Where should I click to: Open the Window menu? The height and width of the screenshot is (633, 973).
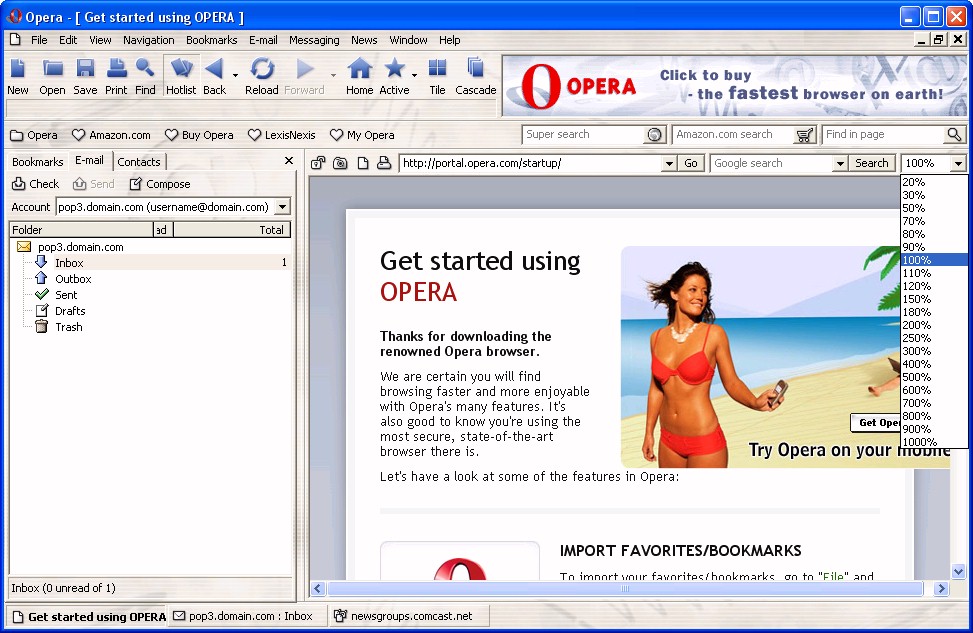[x=408, y=40]
